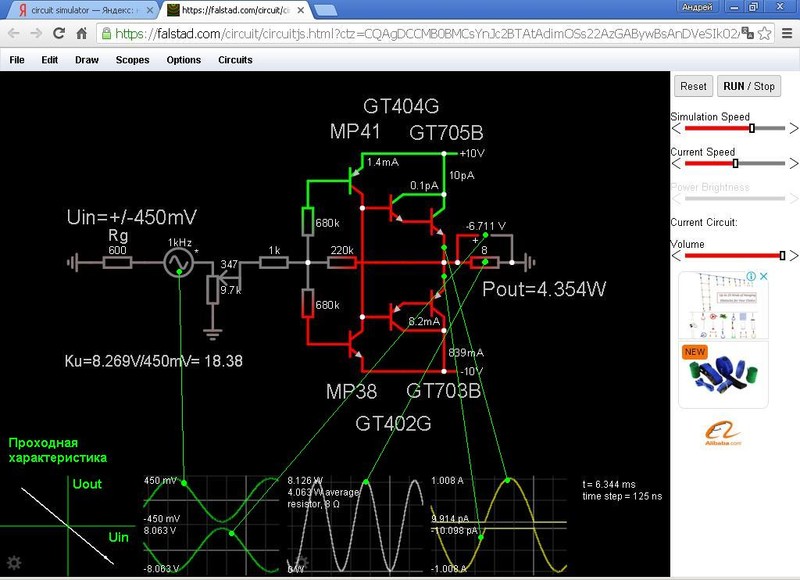Click ground symbol below the potentiometer
The image size is (800, 580).
click(213, 334)
